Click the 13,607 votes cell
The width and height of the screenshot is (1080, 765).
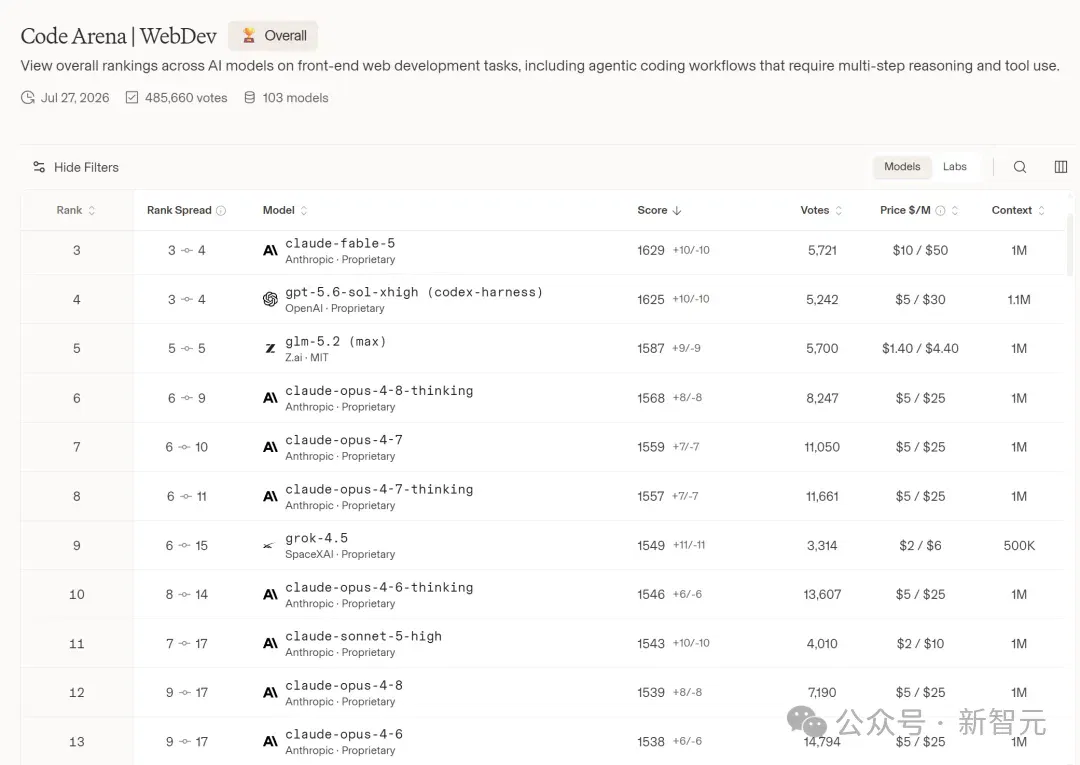click(822, 594)
